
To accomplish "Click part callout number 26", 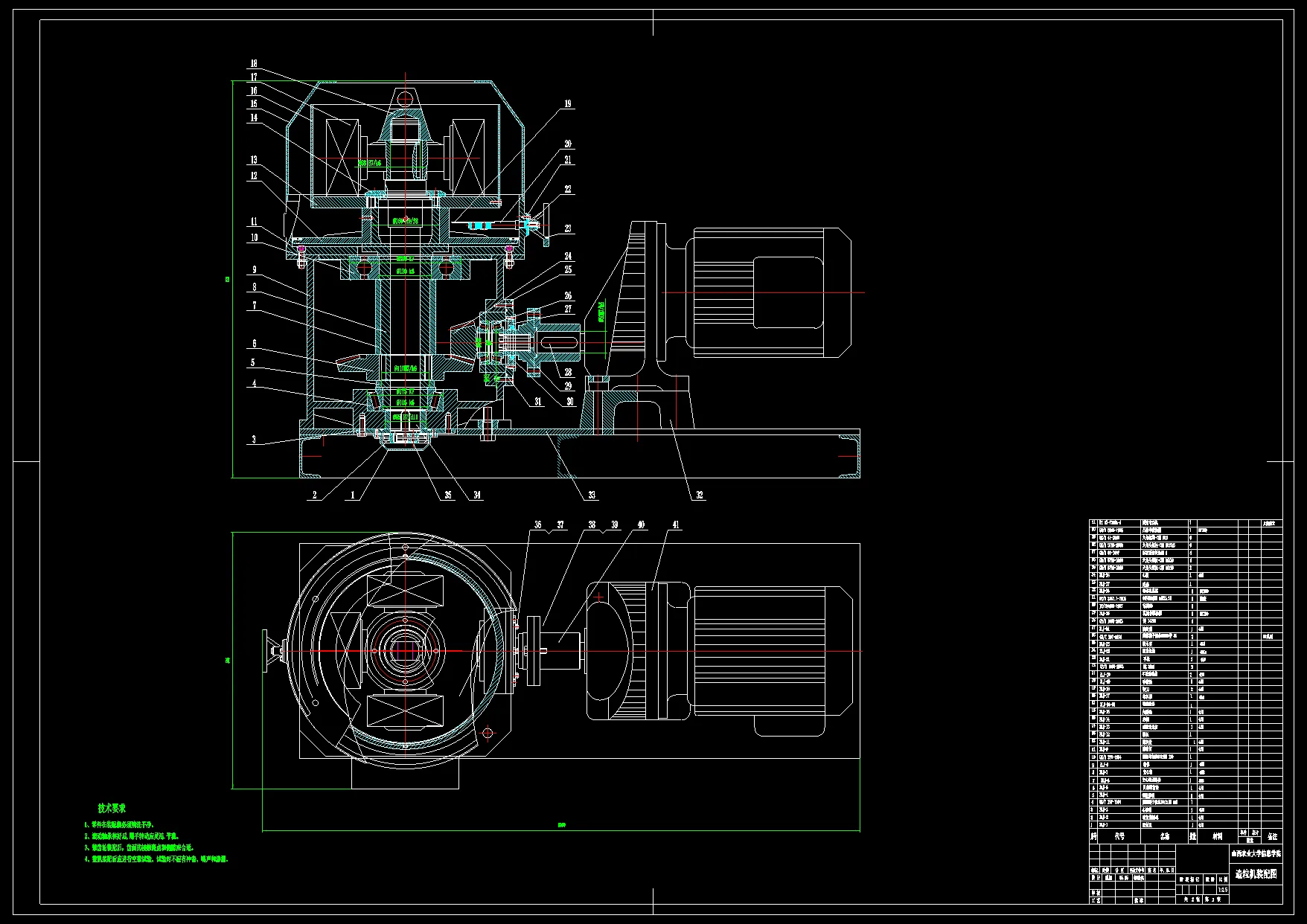I will [568, 296].
